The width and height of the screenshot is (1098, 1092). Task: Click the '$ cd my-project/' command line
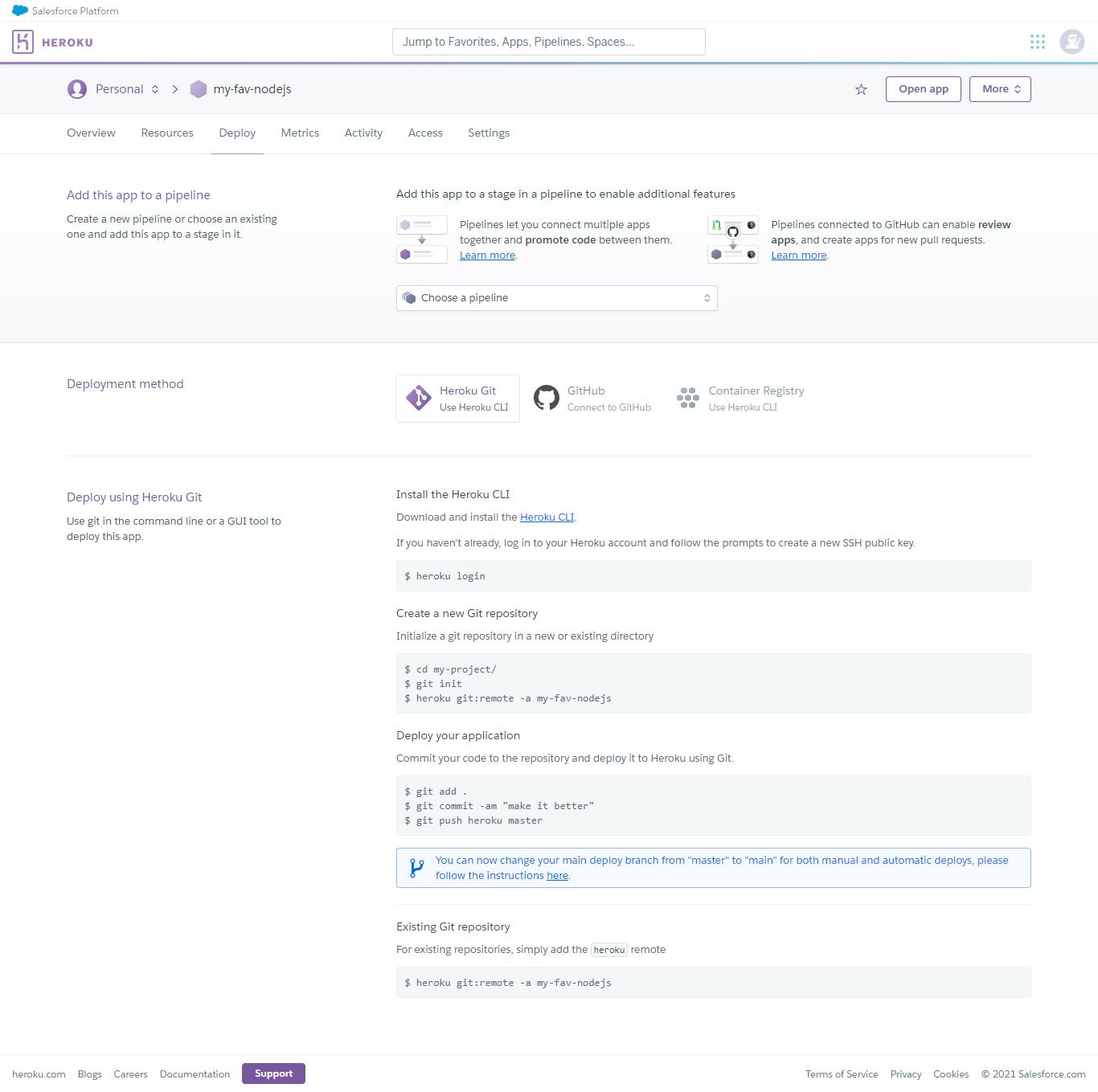click(450, 669)
